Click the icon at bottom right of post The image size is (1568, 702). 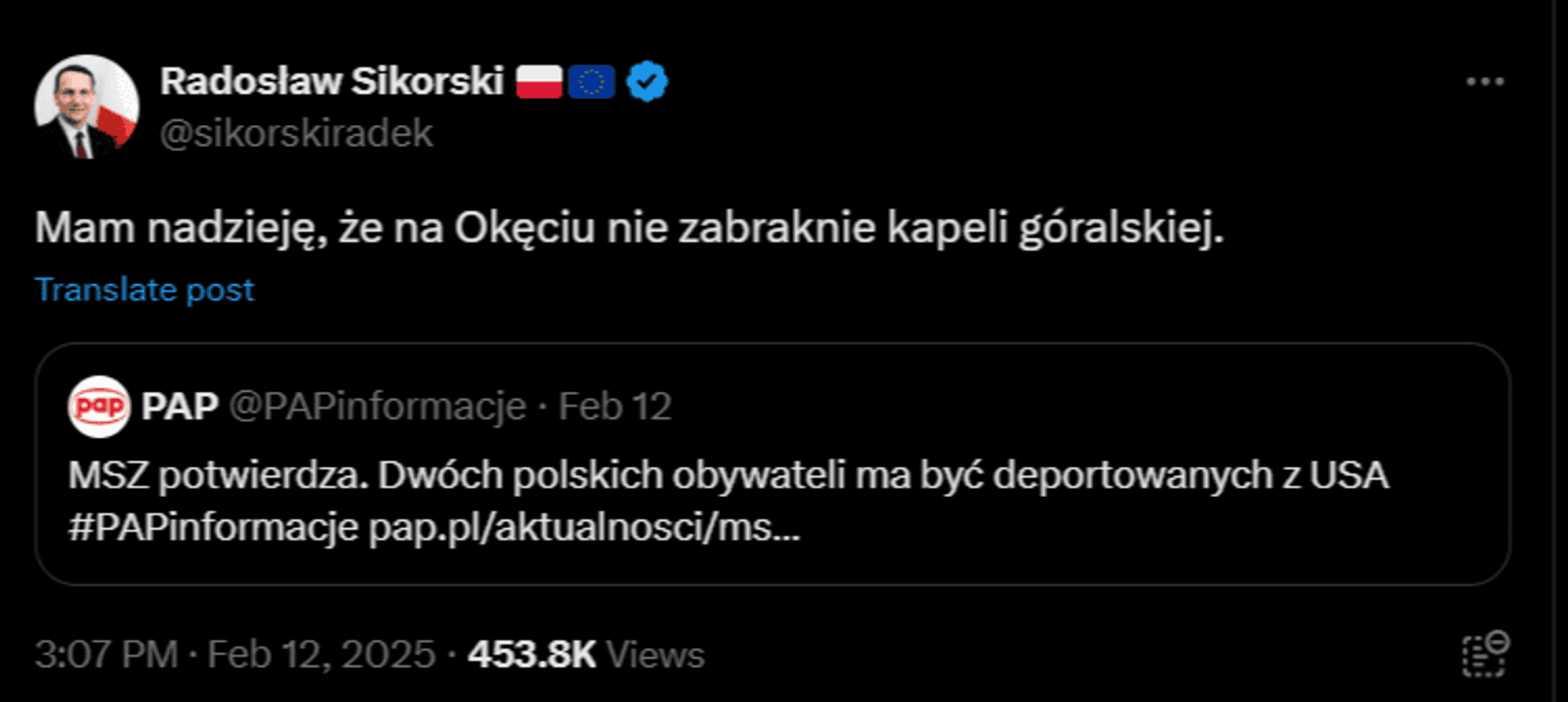(x=1486, y=654)
